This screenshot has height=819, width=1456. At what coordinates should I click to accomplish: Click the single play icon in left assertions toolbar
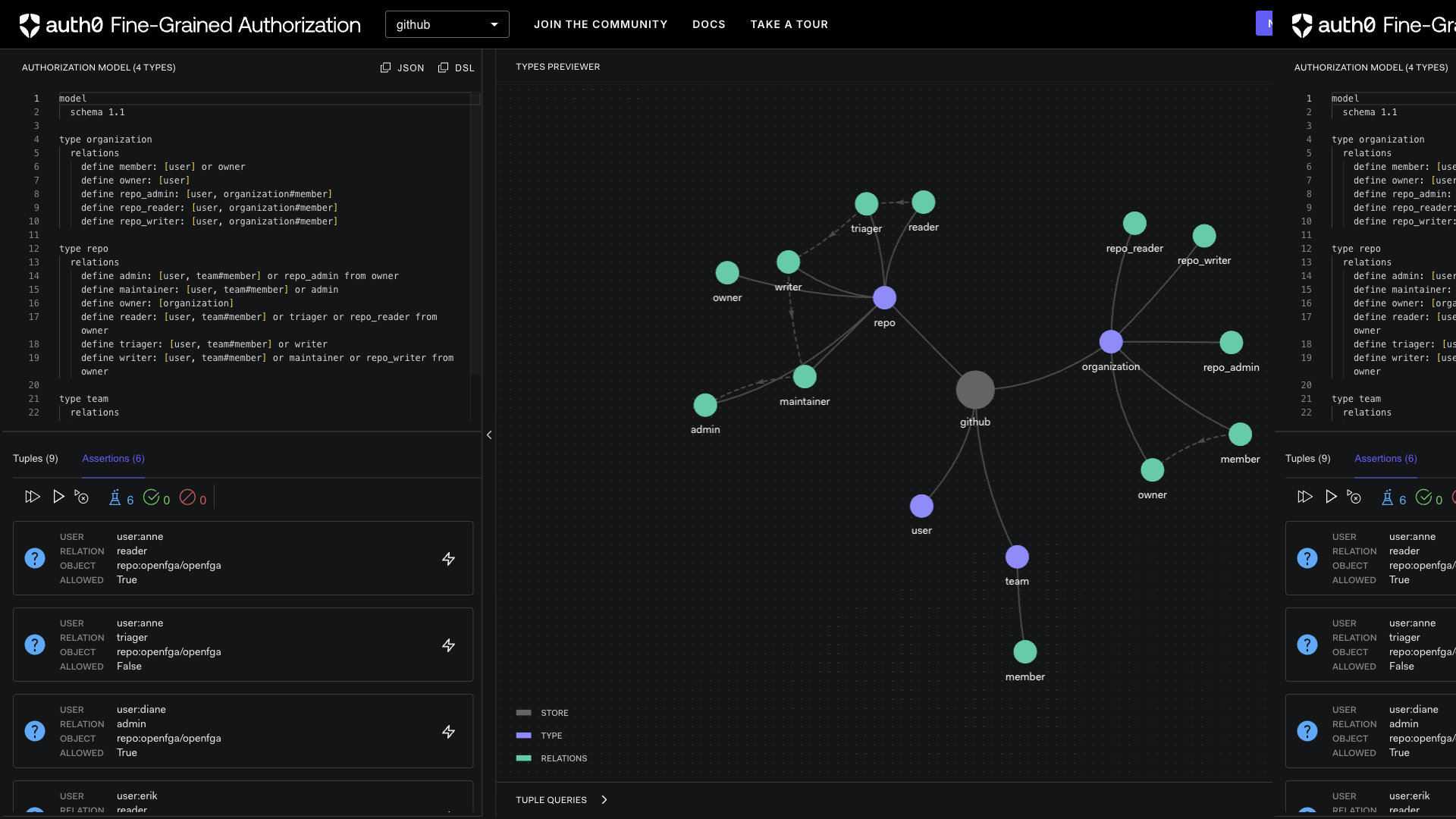[58, 497]
